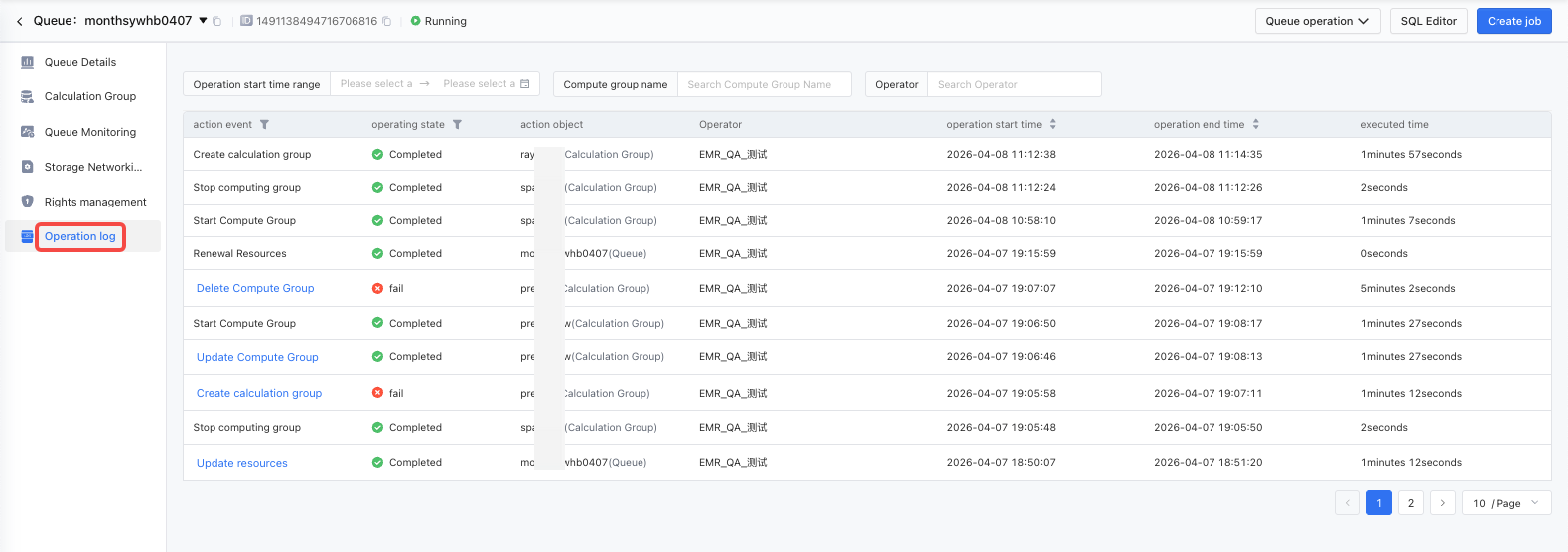Click the red fail icon in Create calculation group row
Viewport: 1568px width, 552px height.
point(377,393)
